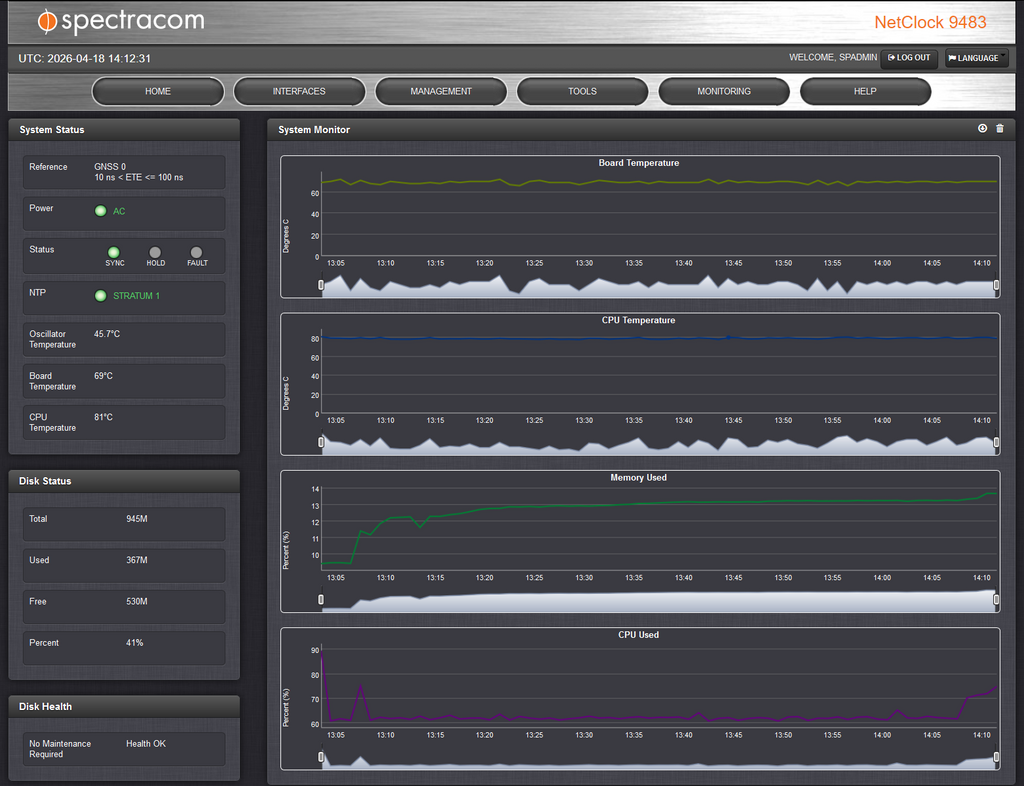
Task: Click the green AC power indicator
Action: 100,211
